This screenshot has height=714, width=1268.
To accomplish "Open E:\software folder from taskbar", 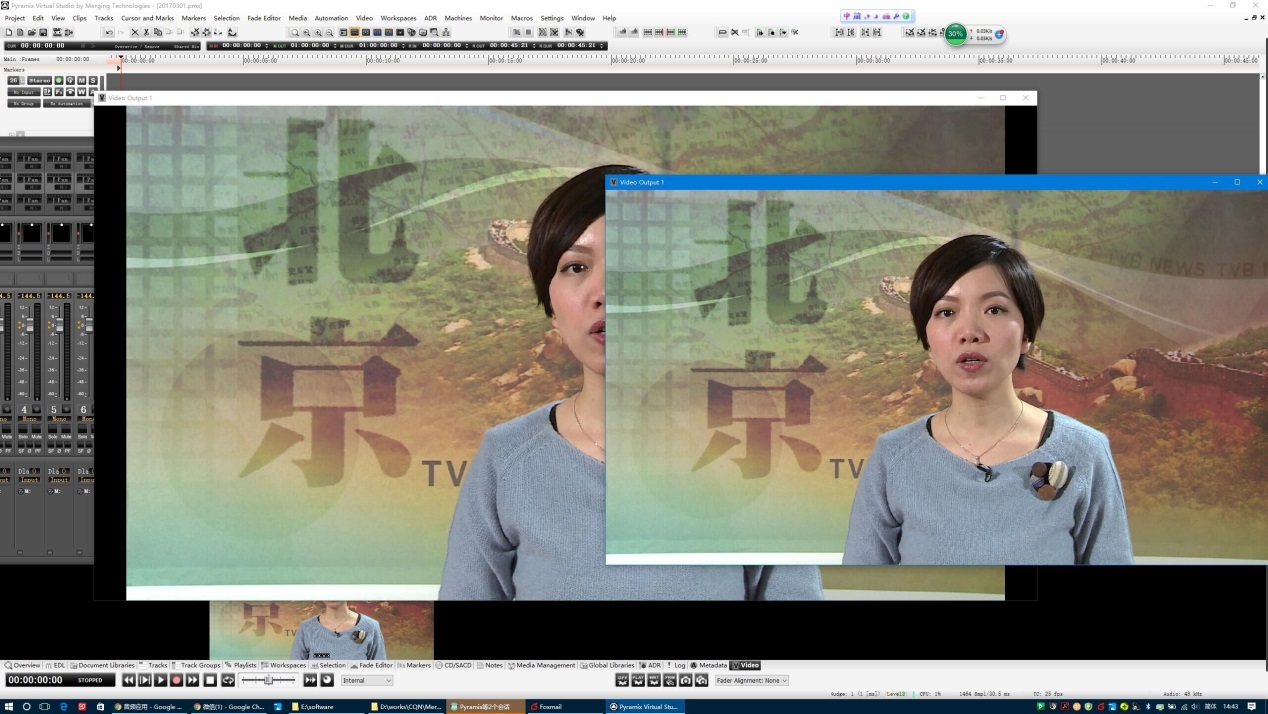I will pyautogui.click(x=327, y=706).
